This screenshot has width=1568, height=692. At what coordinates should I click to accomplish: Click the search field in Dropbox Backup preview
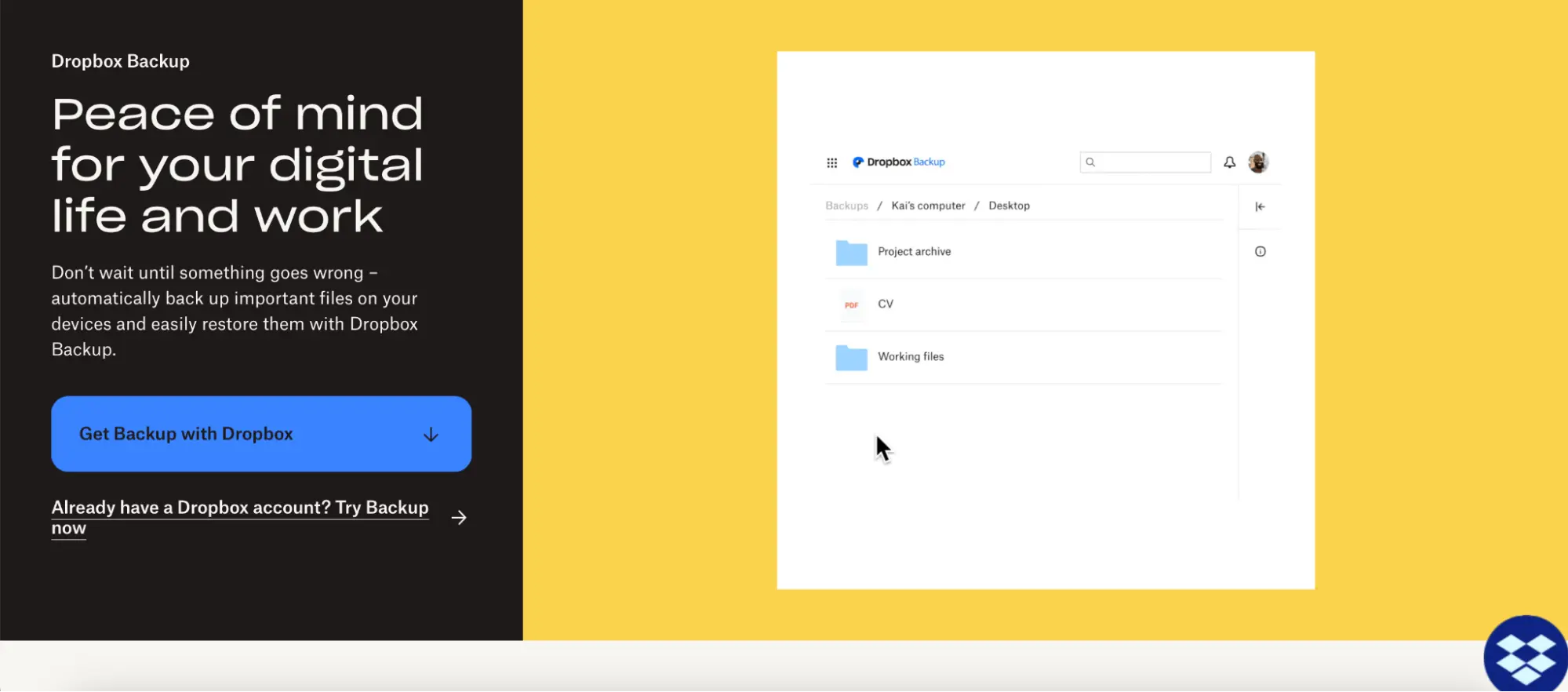click(1145, 162)
